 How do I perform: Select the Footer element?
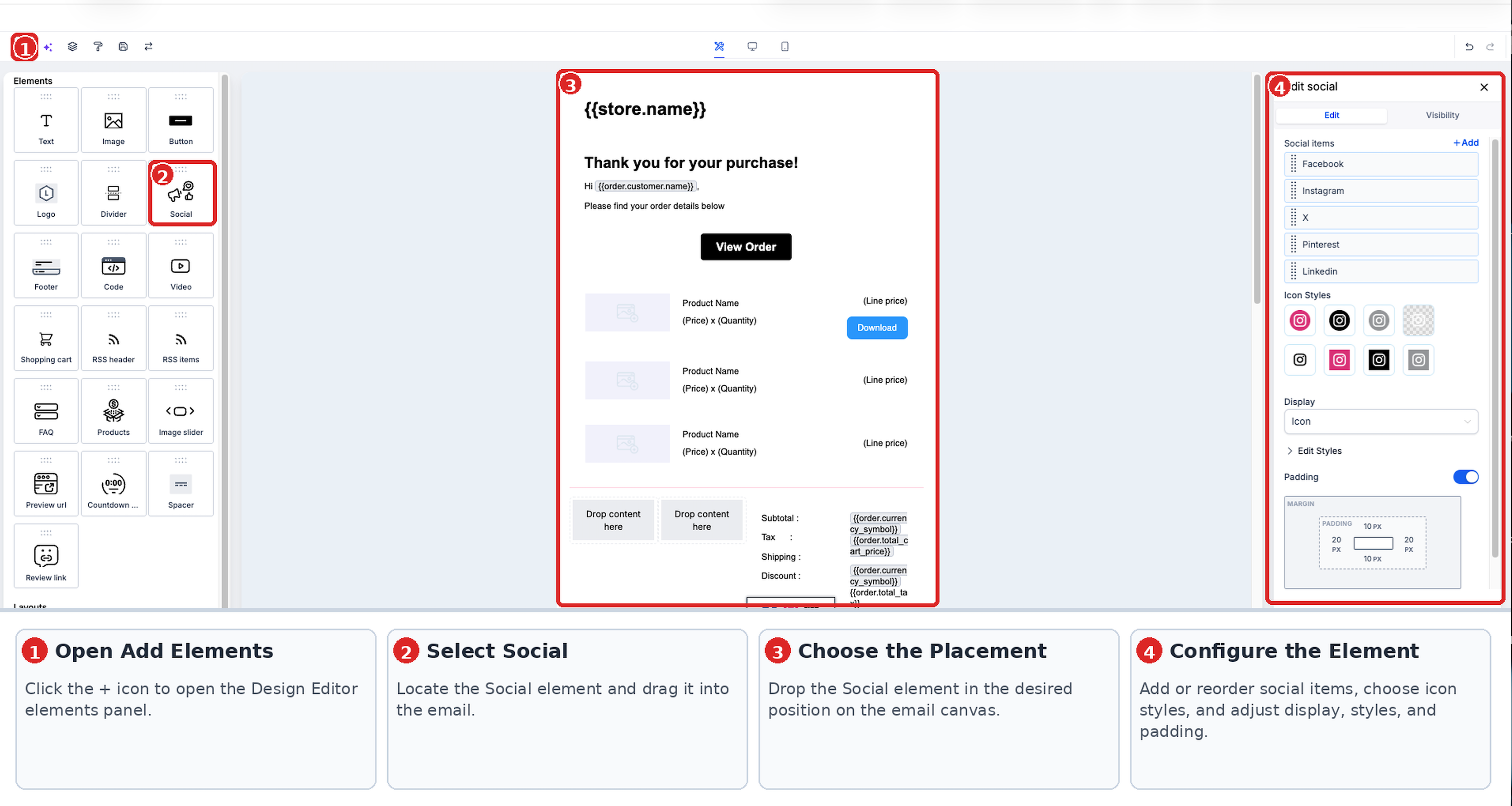(46, 266)
